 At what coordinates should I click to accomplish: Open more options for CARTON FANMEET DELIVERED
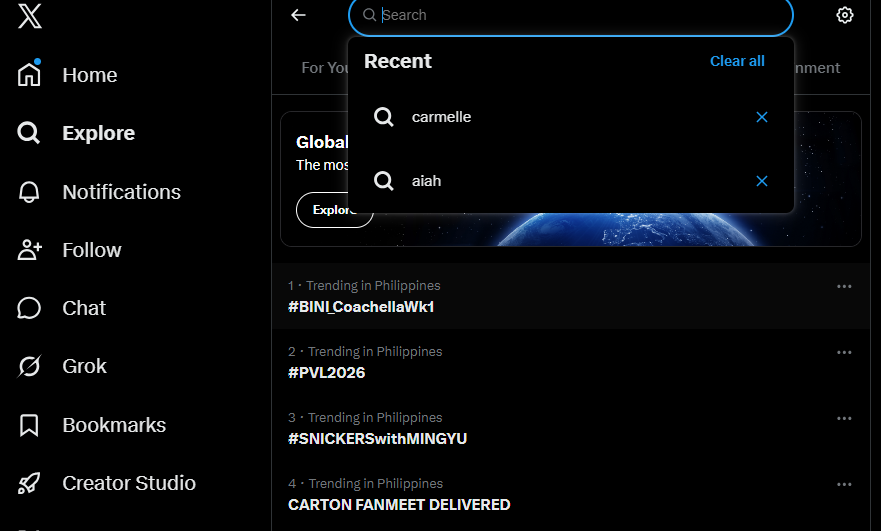(x=844, y=484)
